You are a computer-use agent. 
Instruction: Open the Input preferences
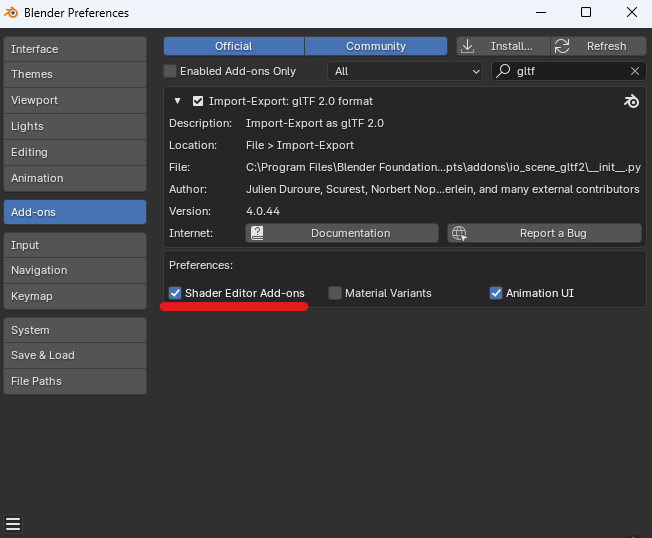pyautogui.click(x=75, y=245)
